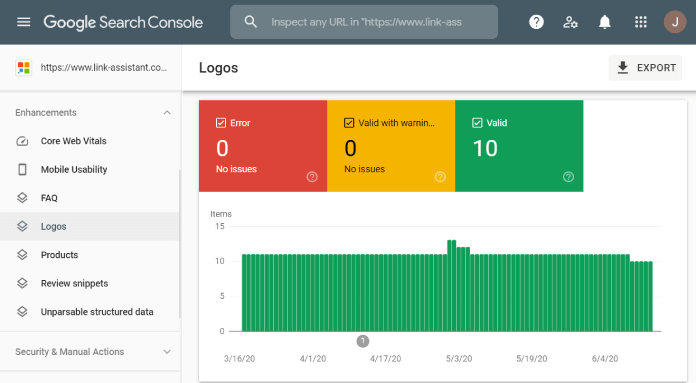Open the property selector dropdown
The height and width of the screenshot is (383, 696).
coord(91,68)
